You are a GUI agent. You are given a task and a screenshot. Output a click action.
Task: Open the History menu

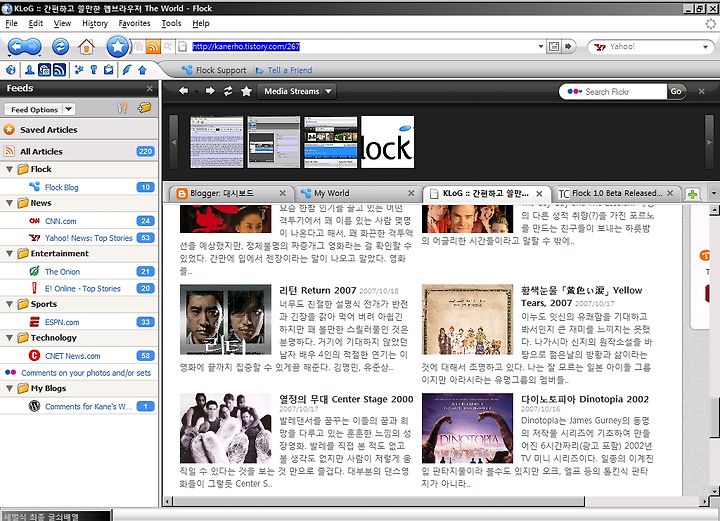pos(95,23)
